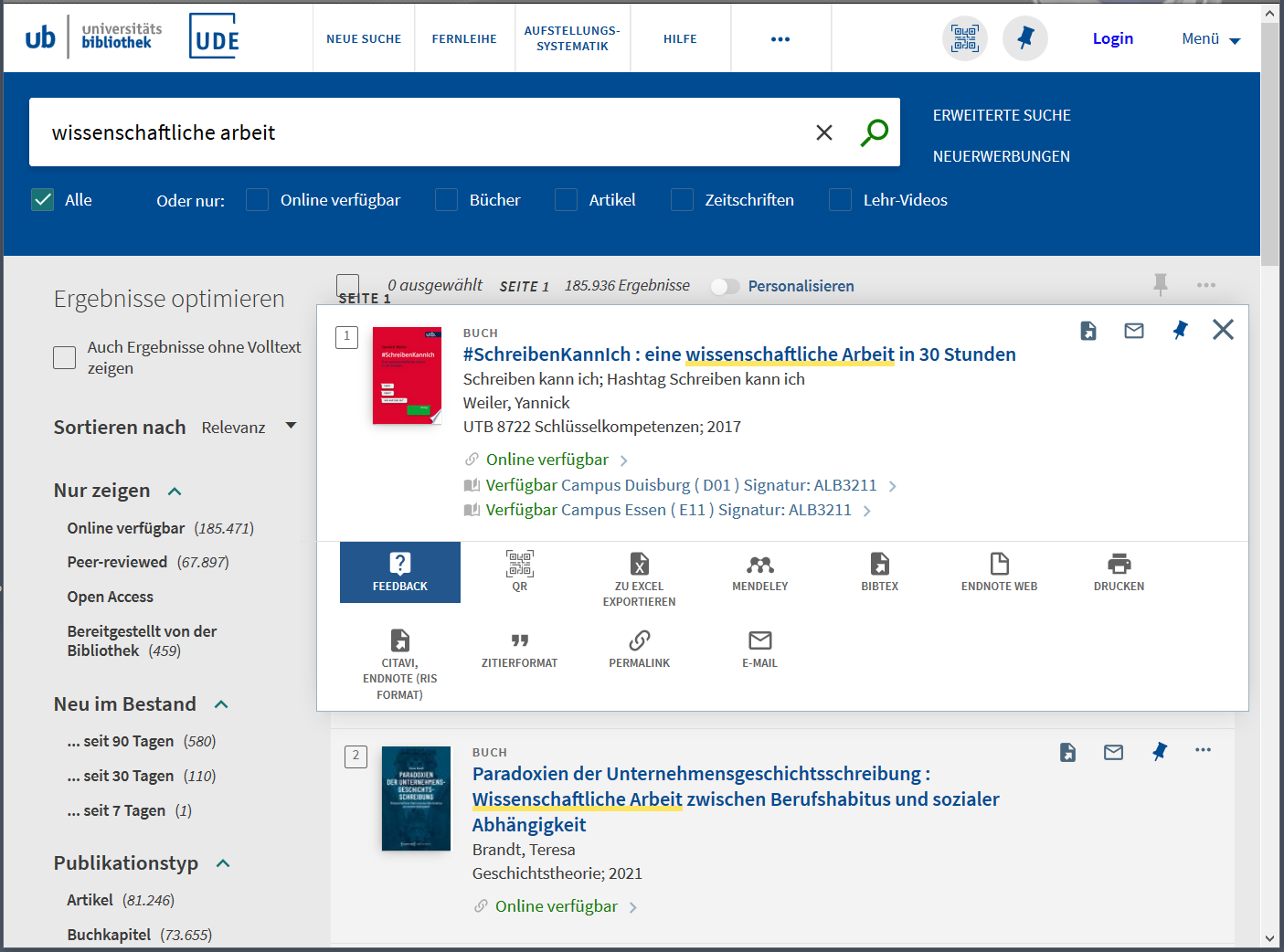The width and height of the screenshot is (1284, 952).
Task: Open the Sortieren nach Relevanz dropdown
Action: (249, 428)
